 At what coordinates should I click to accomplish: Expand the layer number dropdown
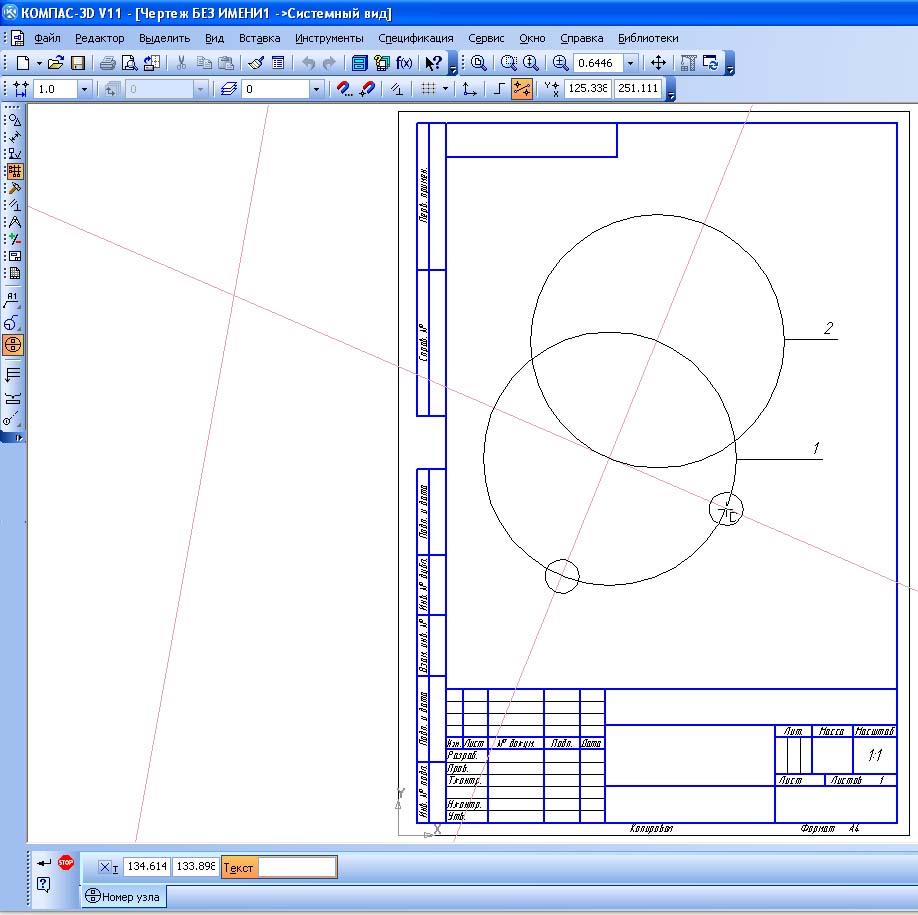(316, 89)
